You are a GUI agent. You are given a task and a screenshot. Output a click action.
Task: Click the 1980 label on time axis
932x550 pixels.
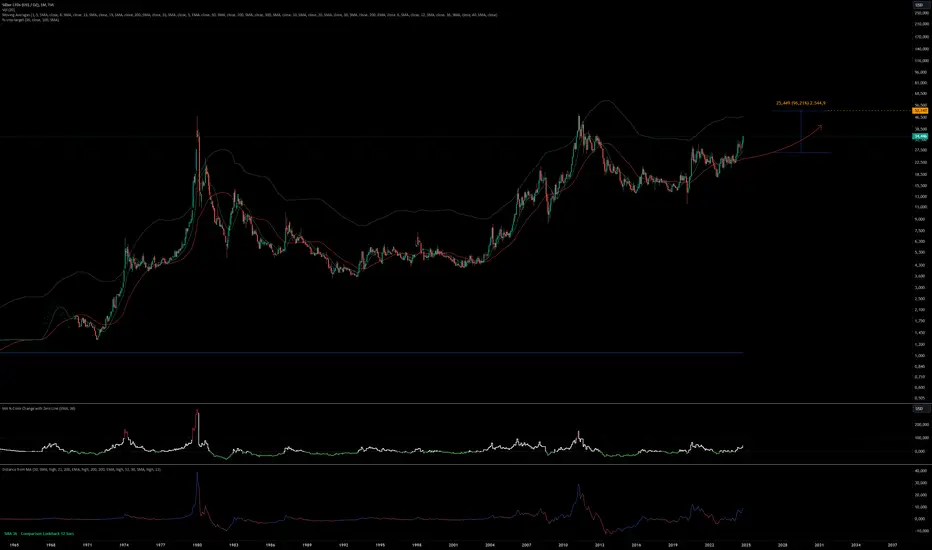coord(197,545)
